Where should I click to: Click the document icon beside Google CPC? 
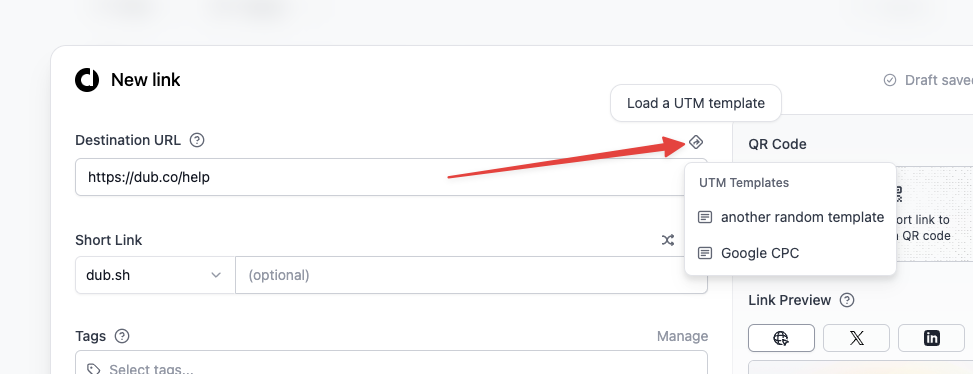(705, 253)
